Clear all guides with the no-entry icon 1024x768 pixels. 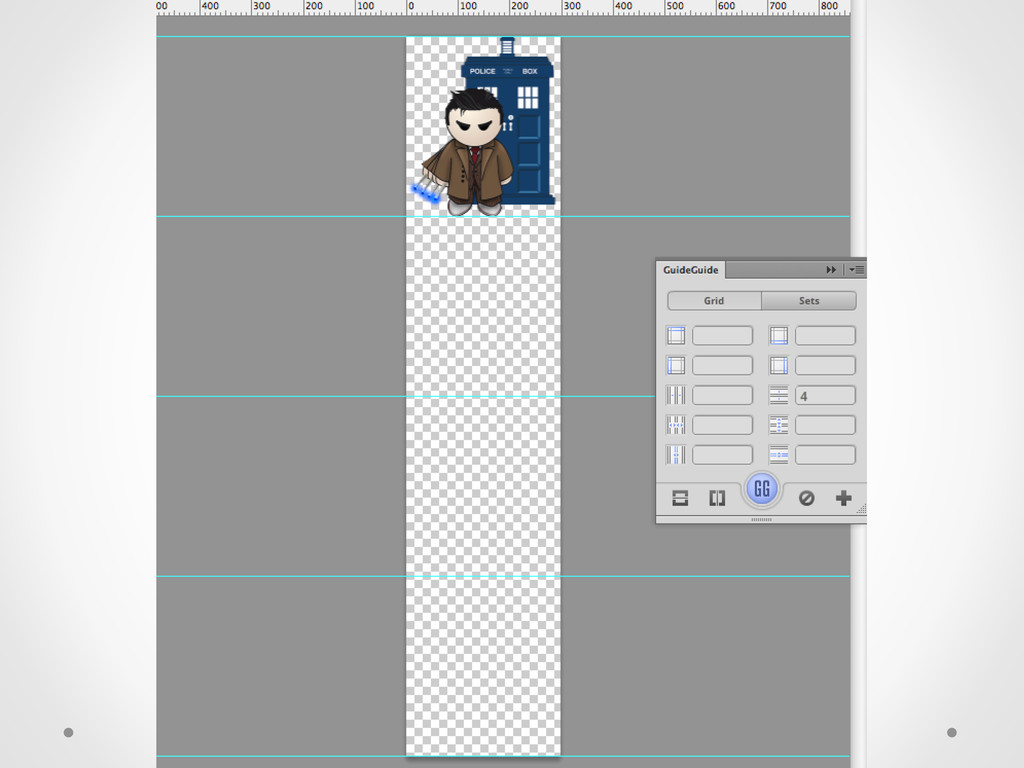tap(807, 498)
